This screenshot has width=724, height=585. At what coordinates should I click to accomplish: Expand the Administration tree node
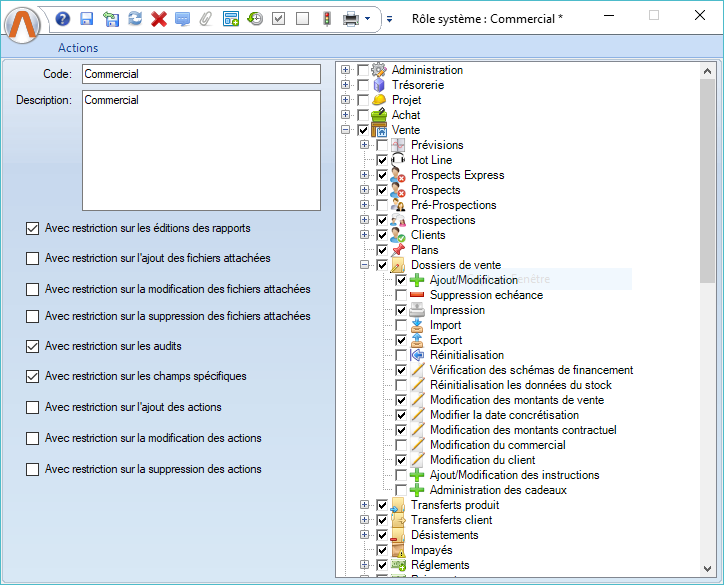(346, 70)
